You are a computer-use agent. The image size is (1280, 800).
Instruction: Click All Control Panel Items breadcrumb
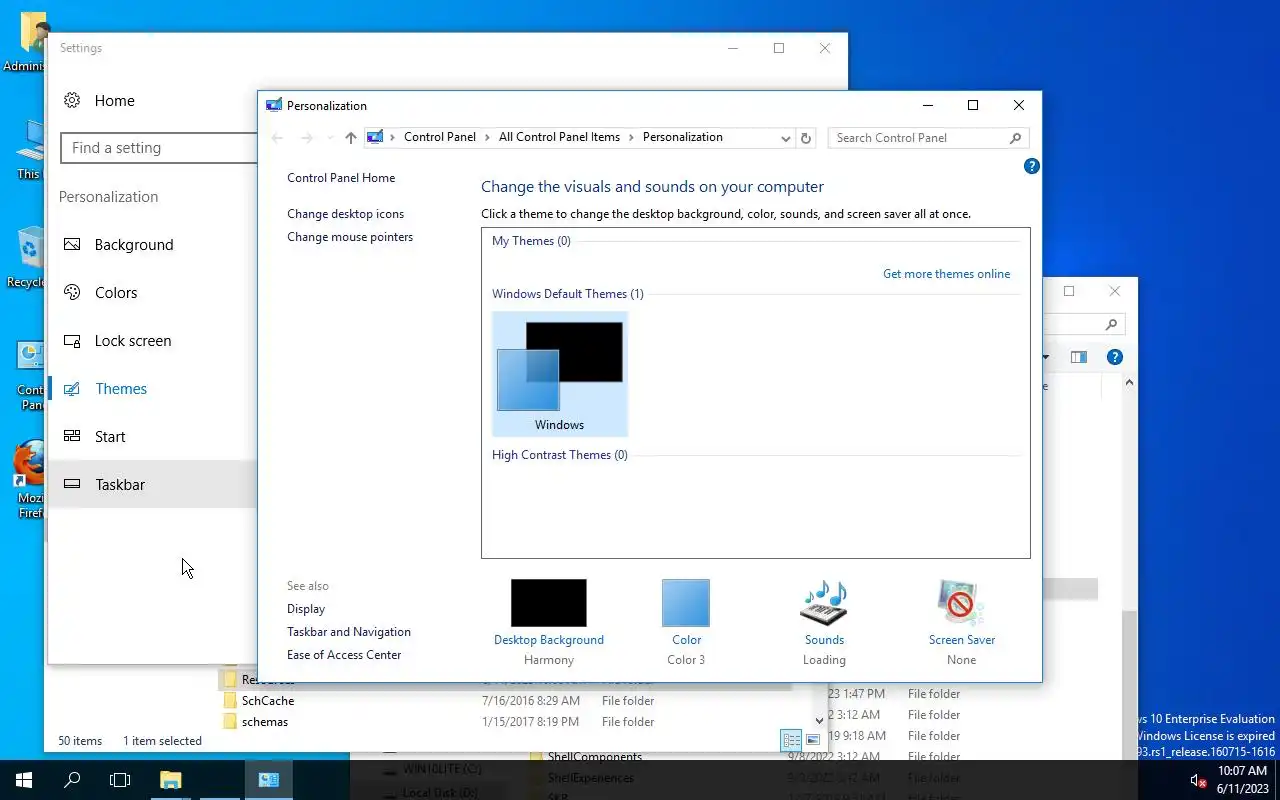(559, 137)
